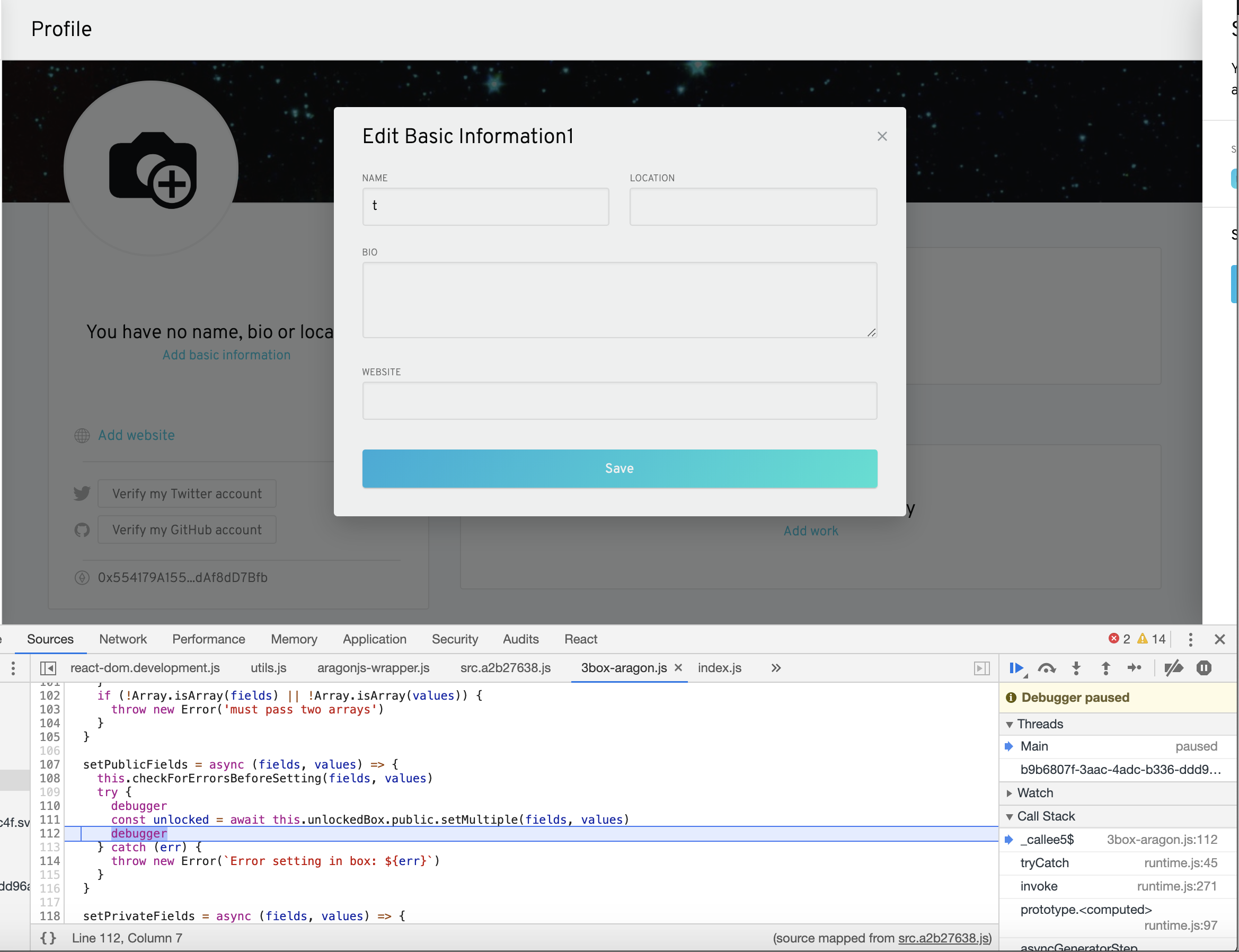The height and width of the screenshot is (952, 1239).
Task: Click the Step out of current function icon
Action: pos(1105,668)
